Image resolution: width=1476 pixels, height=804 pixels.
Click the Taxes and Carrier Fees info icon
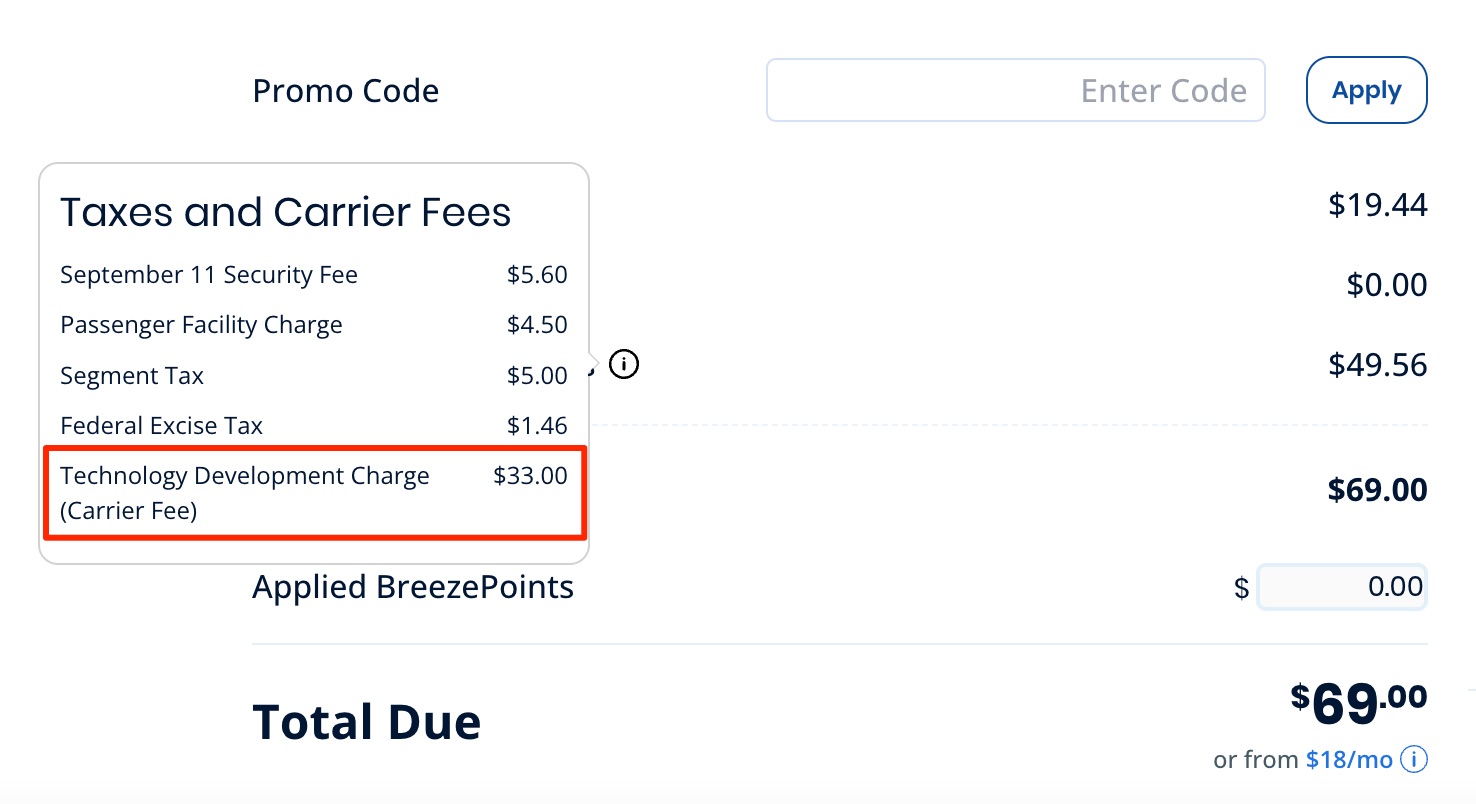(x=623, y=364)
